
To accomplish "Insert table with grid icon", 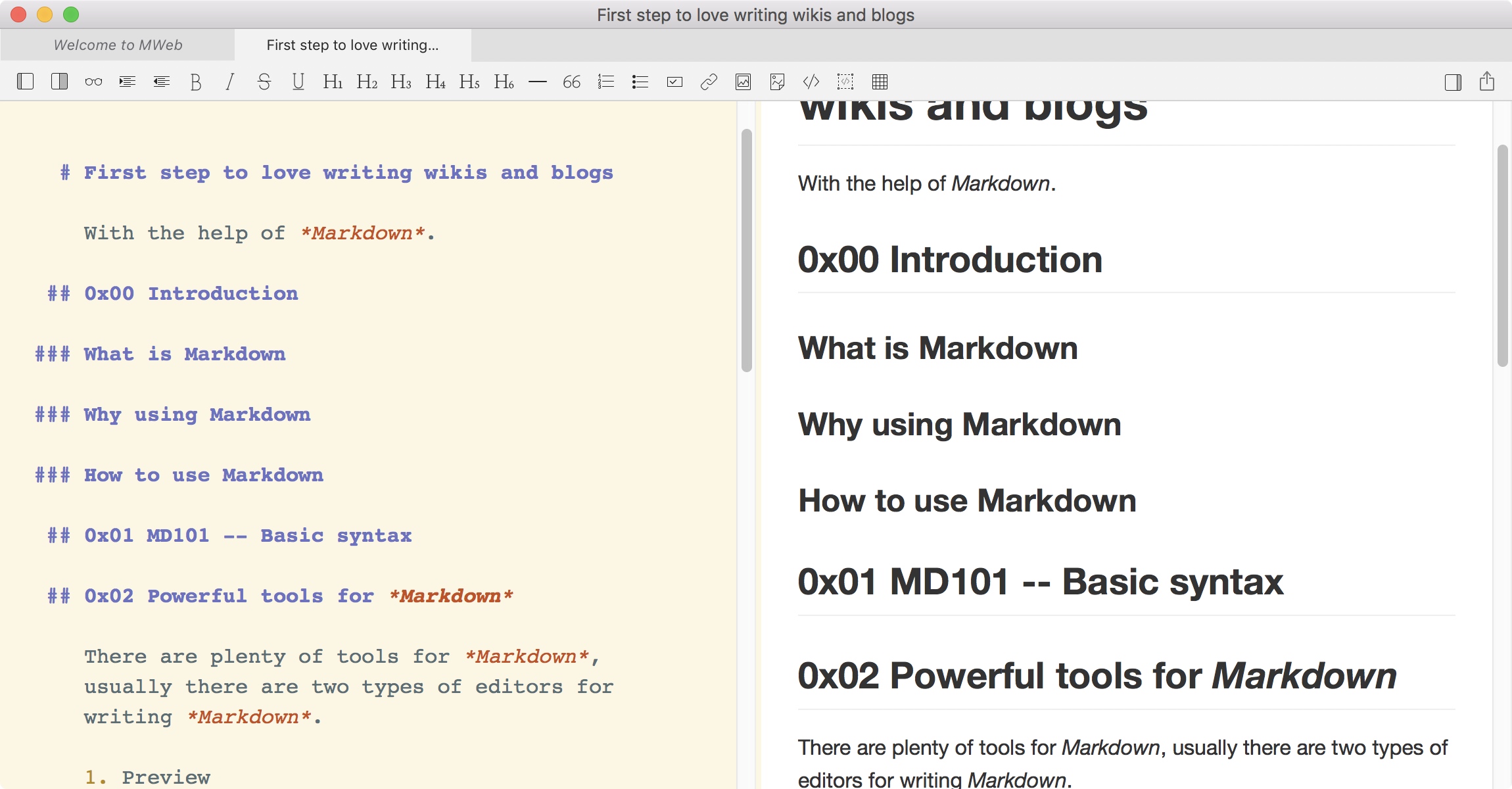I will coord(880,82).
